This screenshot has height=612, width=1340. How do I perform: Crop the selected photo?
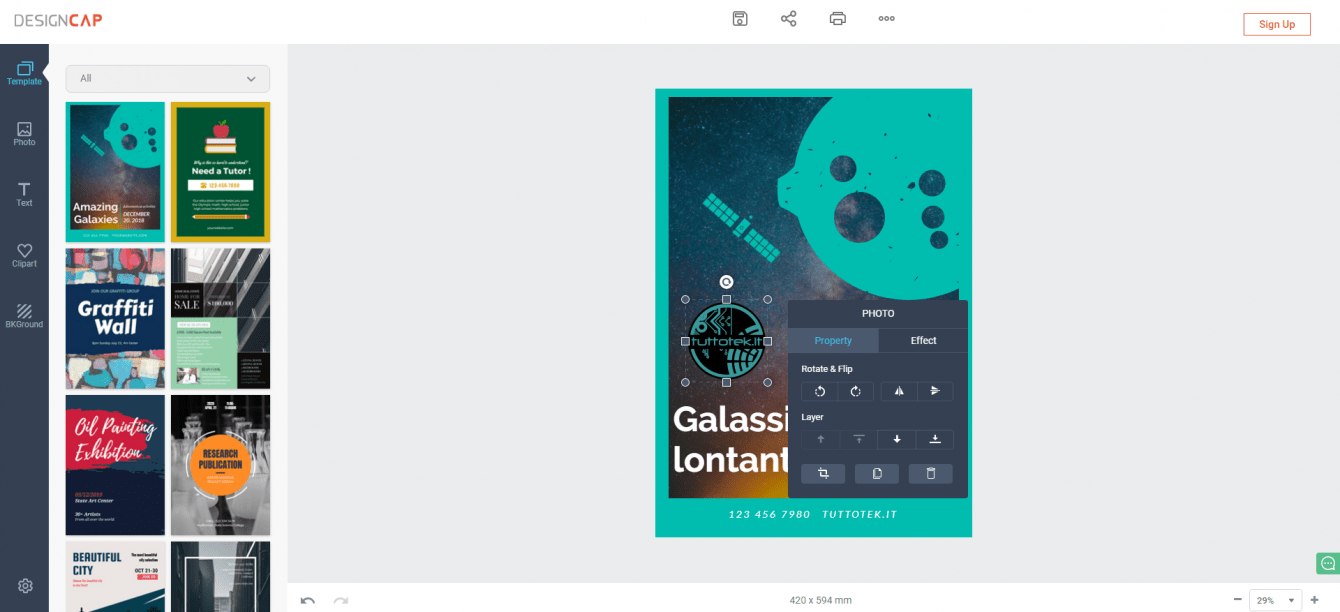823,474
